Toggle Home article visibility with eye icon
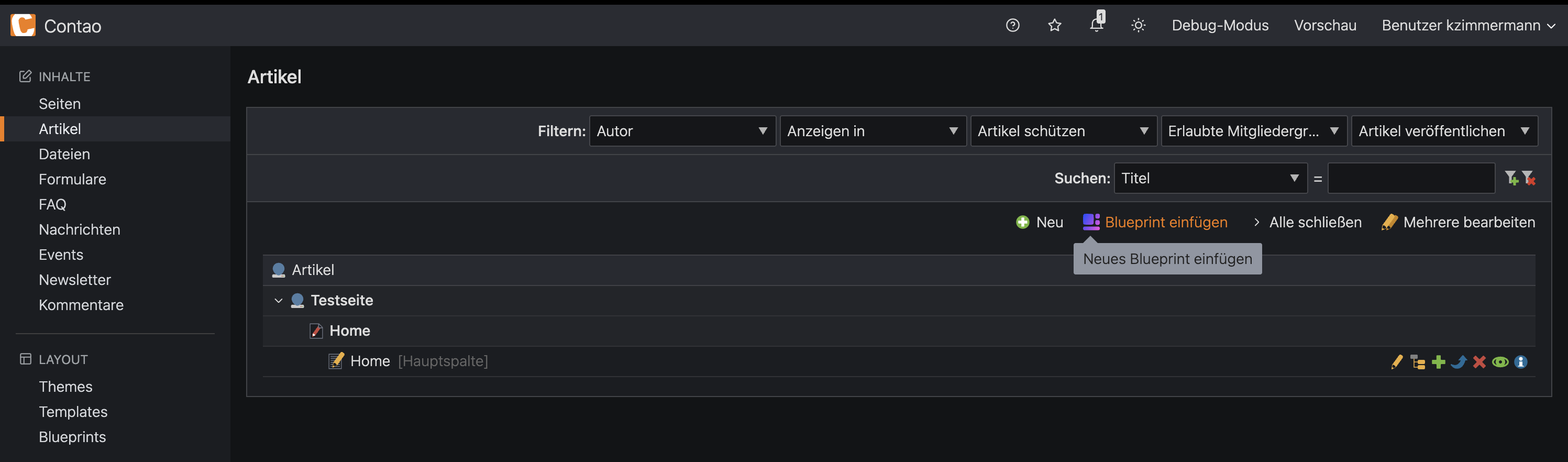 1500,362
